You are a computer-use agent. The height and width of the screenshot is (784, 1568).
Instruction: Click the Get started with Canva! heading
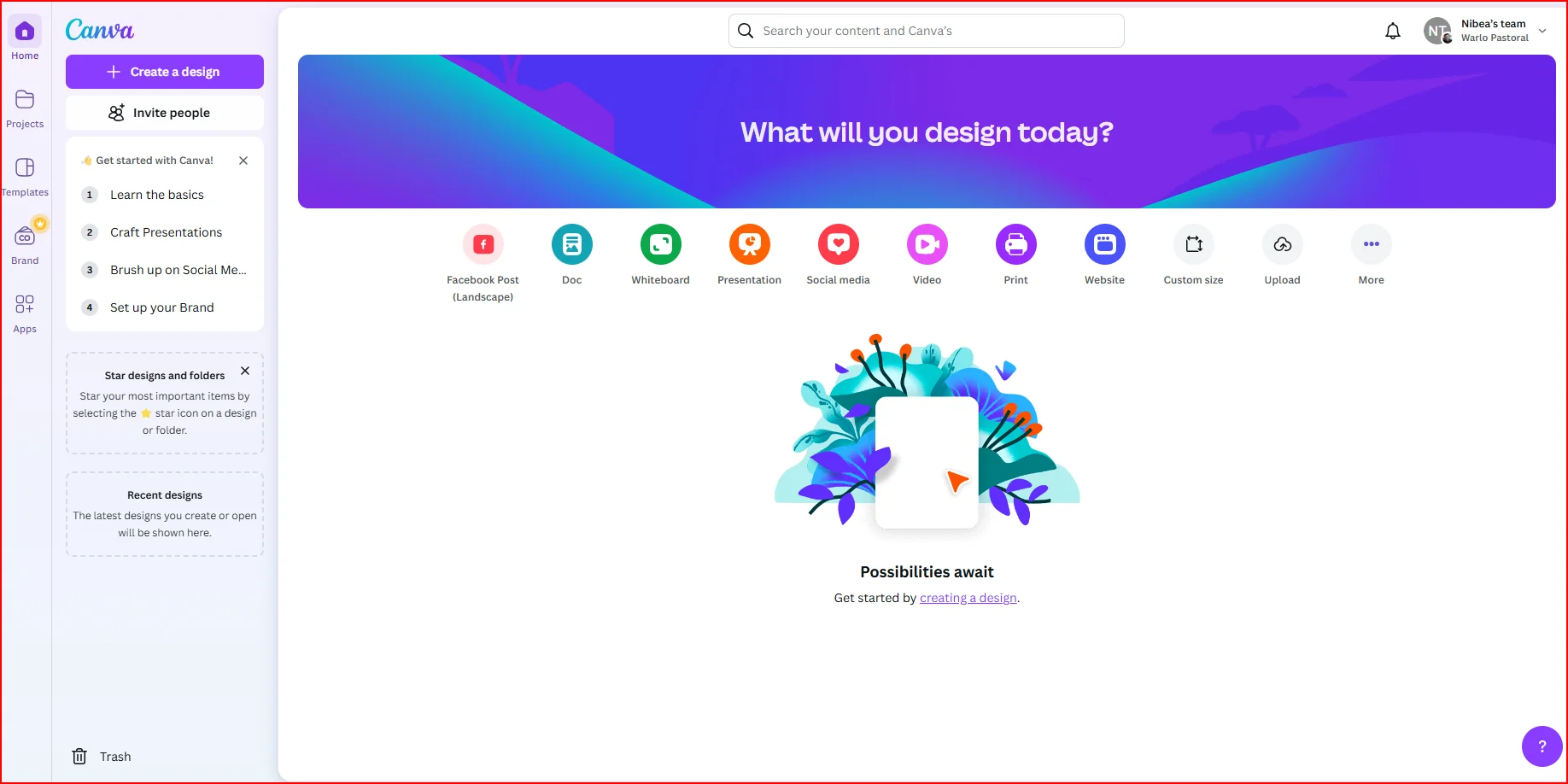coord(155,161)
